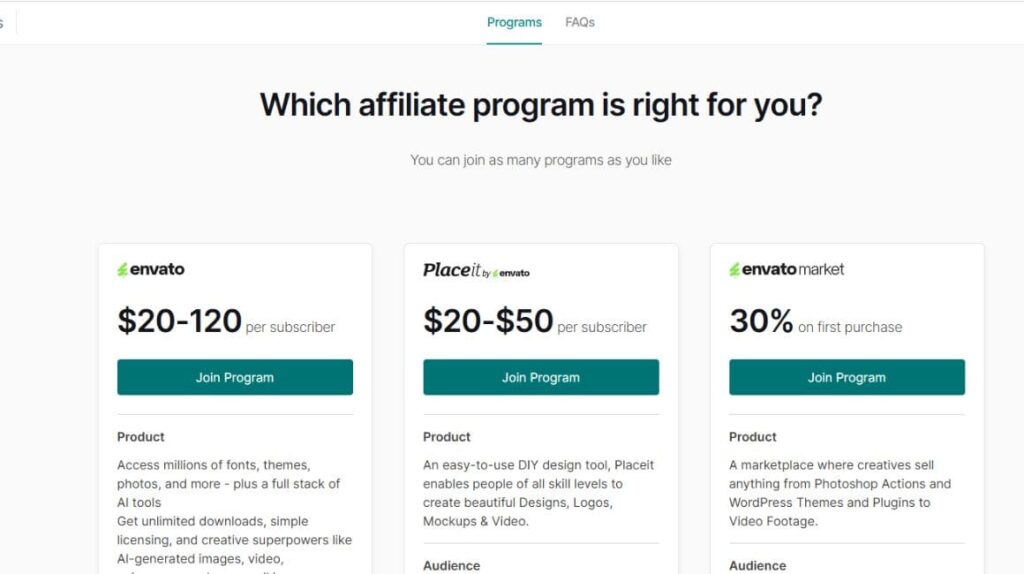
Task: Click Audience heading in Placeit card
Action: (x=452, y=565)
